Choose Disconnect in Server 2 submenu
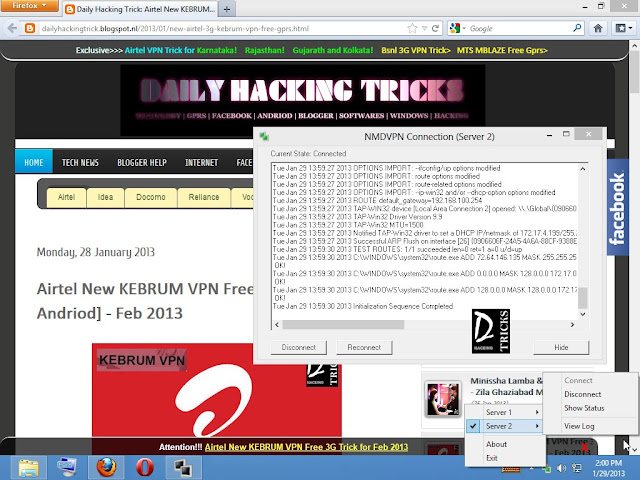The height and width of the screenshot is (480, 640). click(x=582, y=394)
